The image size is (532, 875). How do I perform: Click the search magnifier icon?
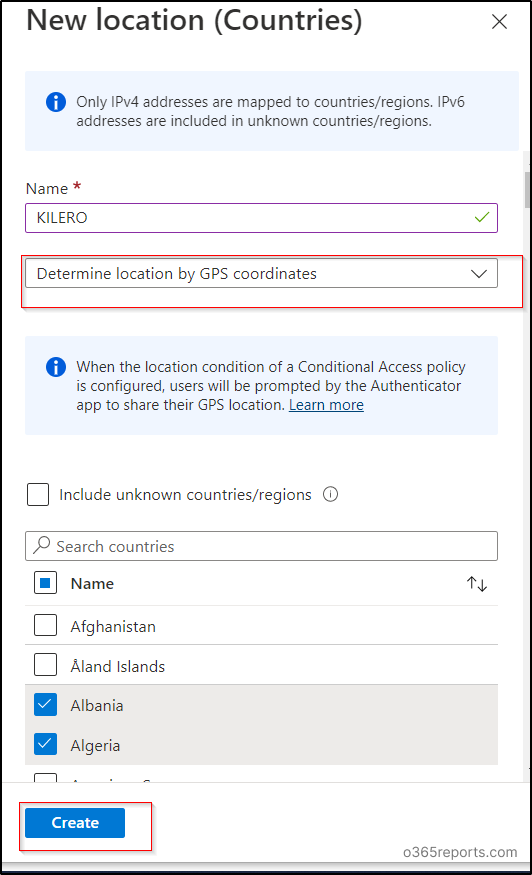(x=42, y=545)
